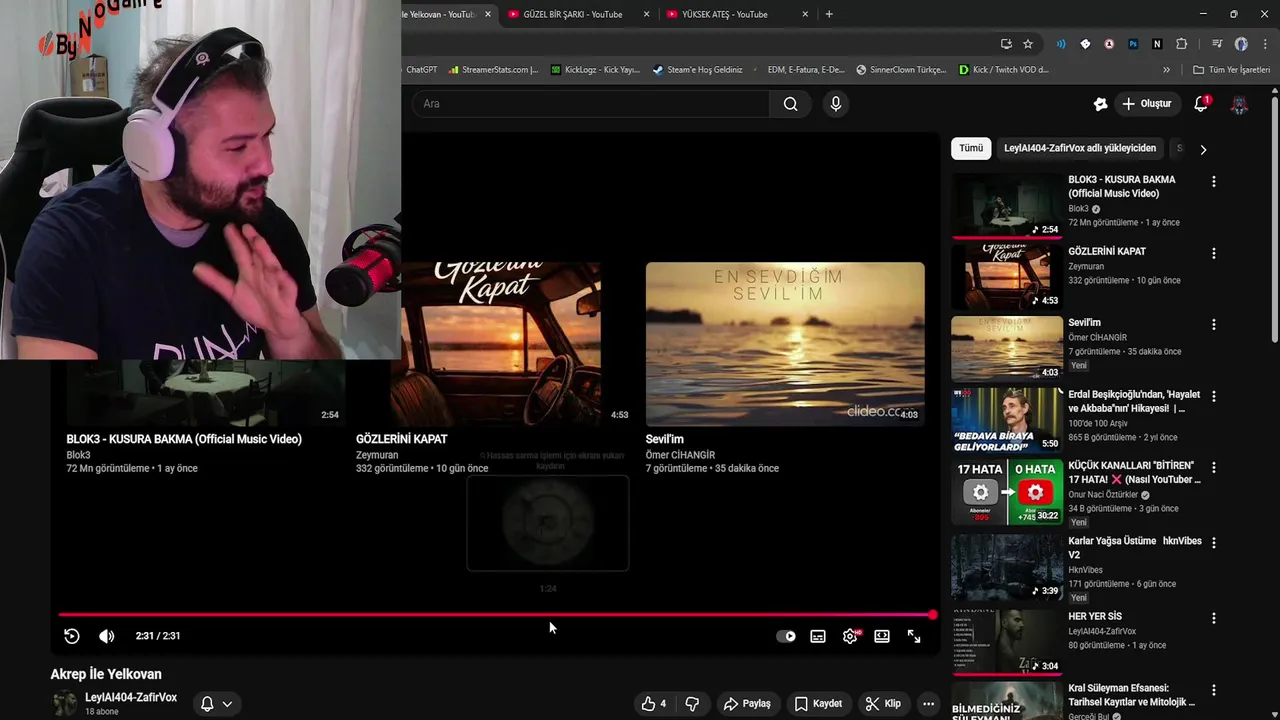Bookmark this page with star icon

click(1028, 44)
